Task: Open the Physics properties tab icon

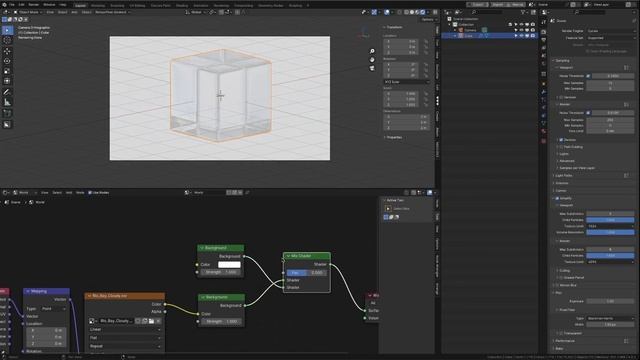Action: (x=544, y=107)
